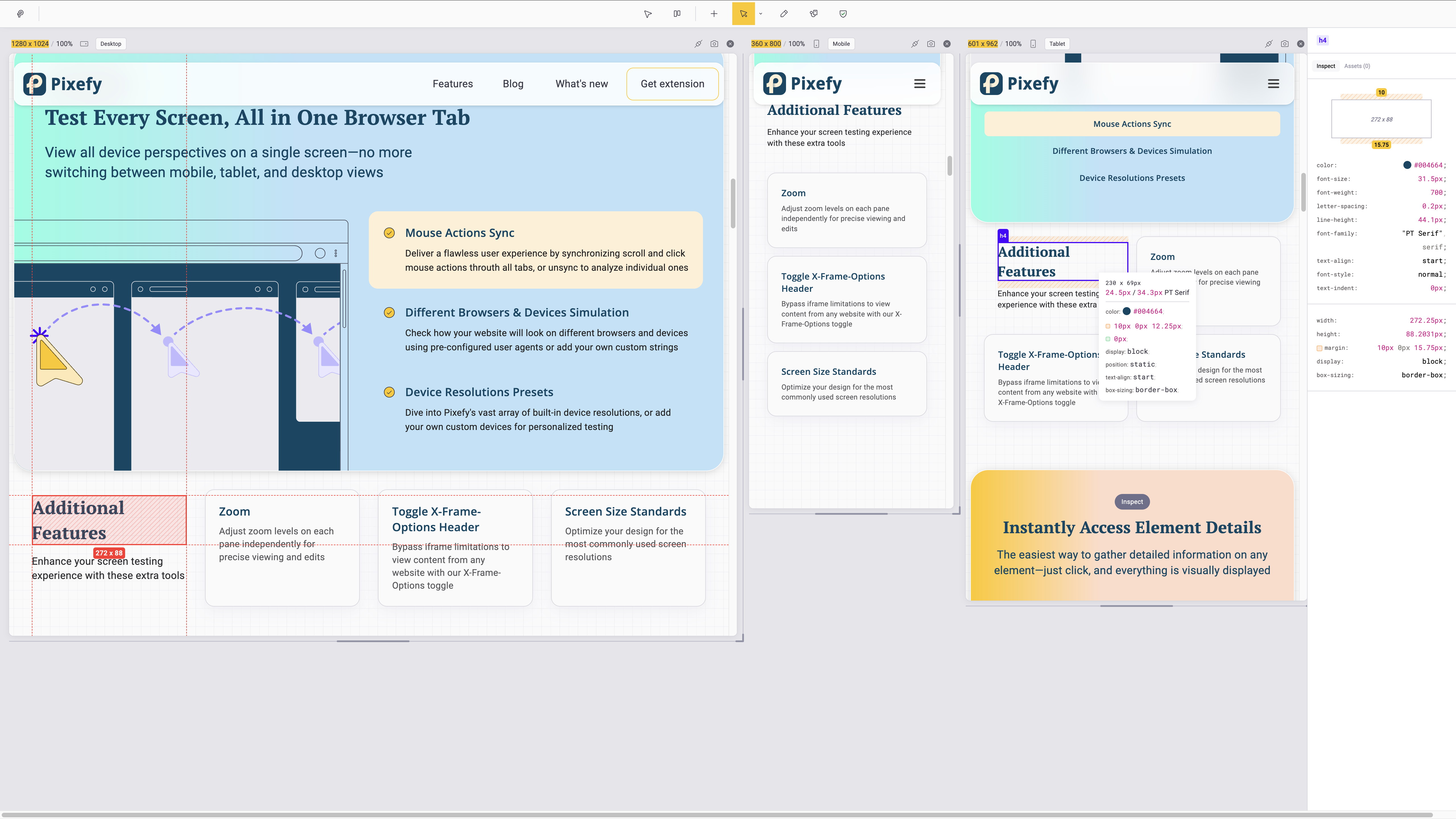Click 100% zoom value of Desktop pane

[x=65, y=44]
